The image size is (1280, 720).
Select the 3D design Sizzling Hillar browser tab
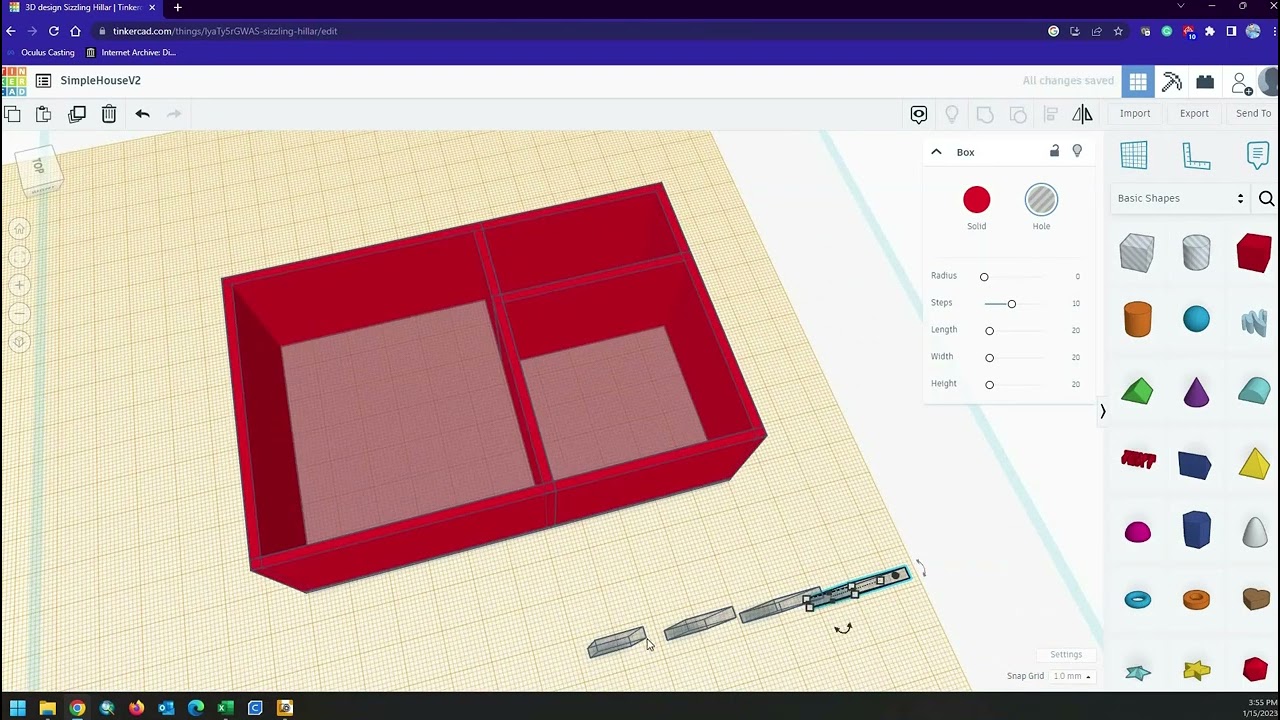coord(82,8)
